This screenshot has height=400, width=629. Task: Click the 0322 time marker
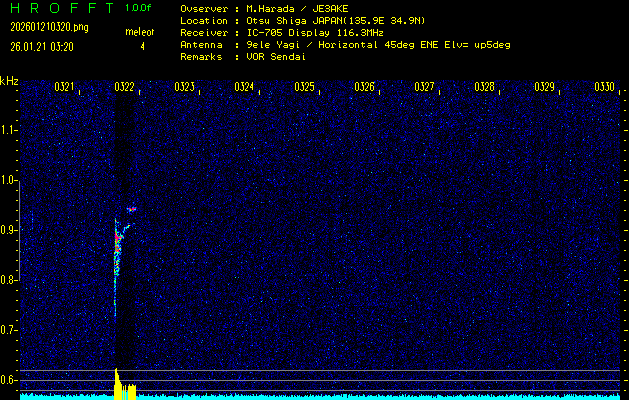pyautogui.click(x=124, y=88)
